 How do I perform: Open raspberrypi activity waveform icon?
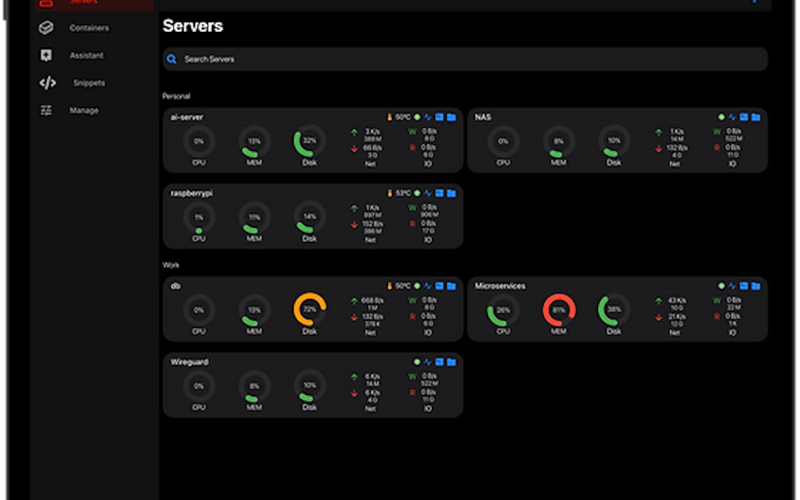point(428,193)
